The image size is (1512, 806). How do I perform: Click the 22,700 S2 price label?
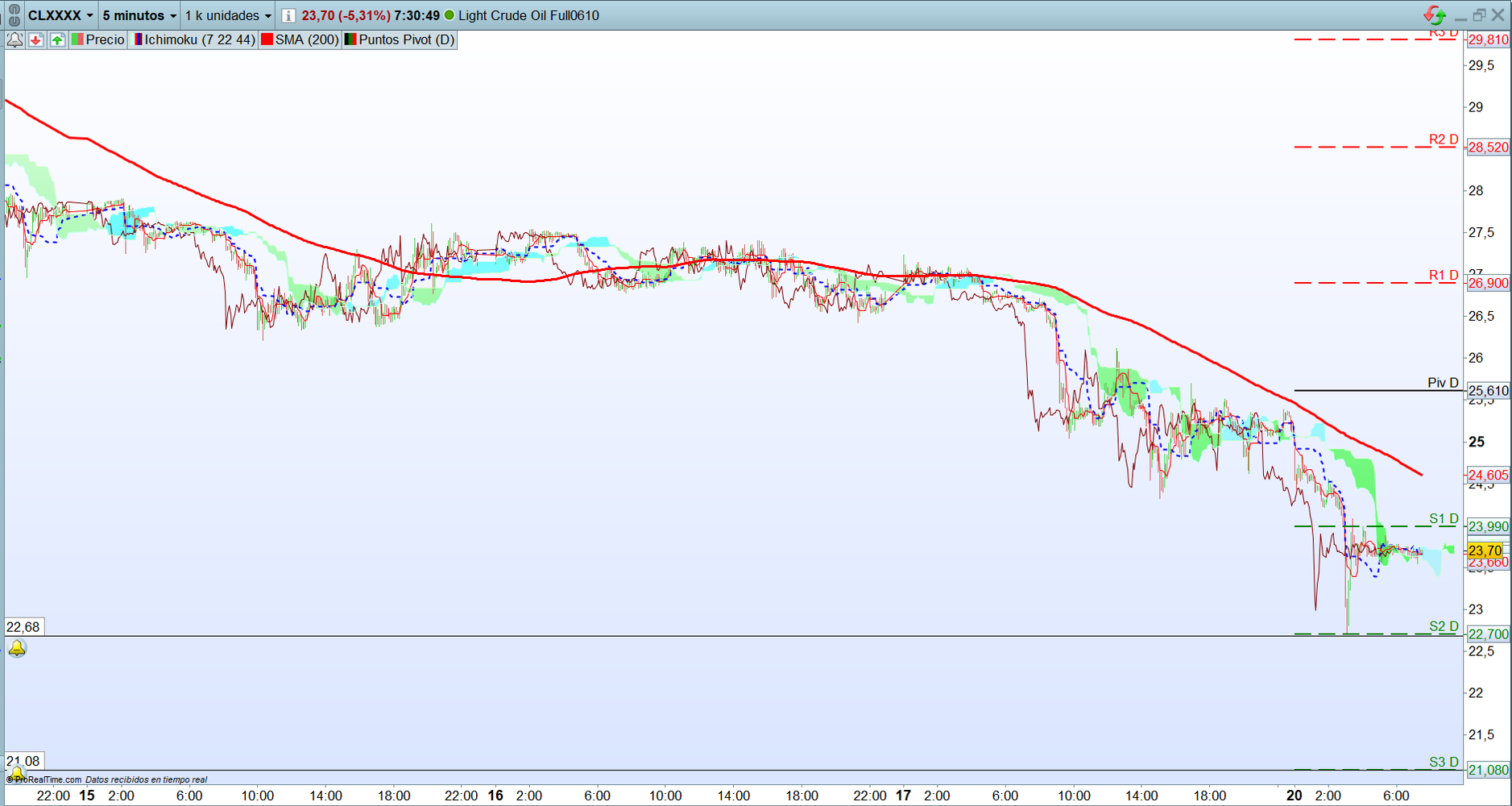(x=1488, y=634)
